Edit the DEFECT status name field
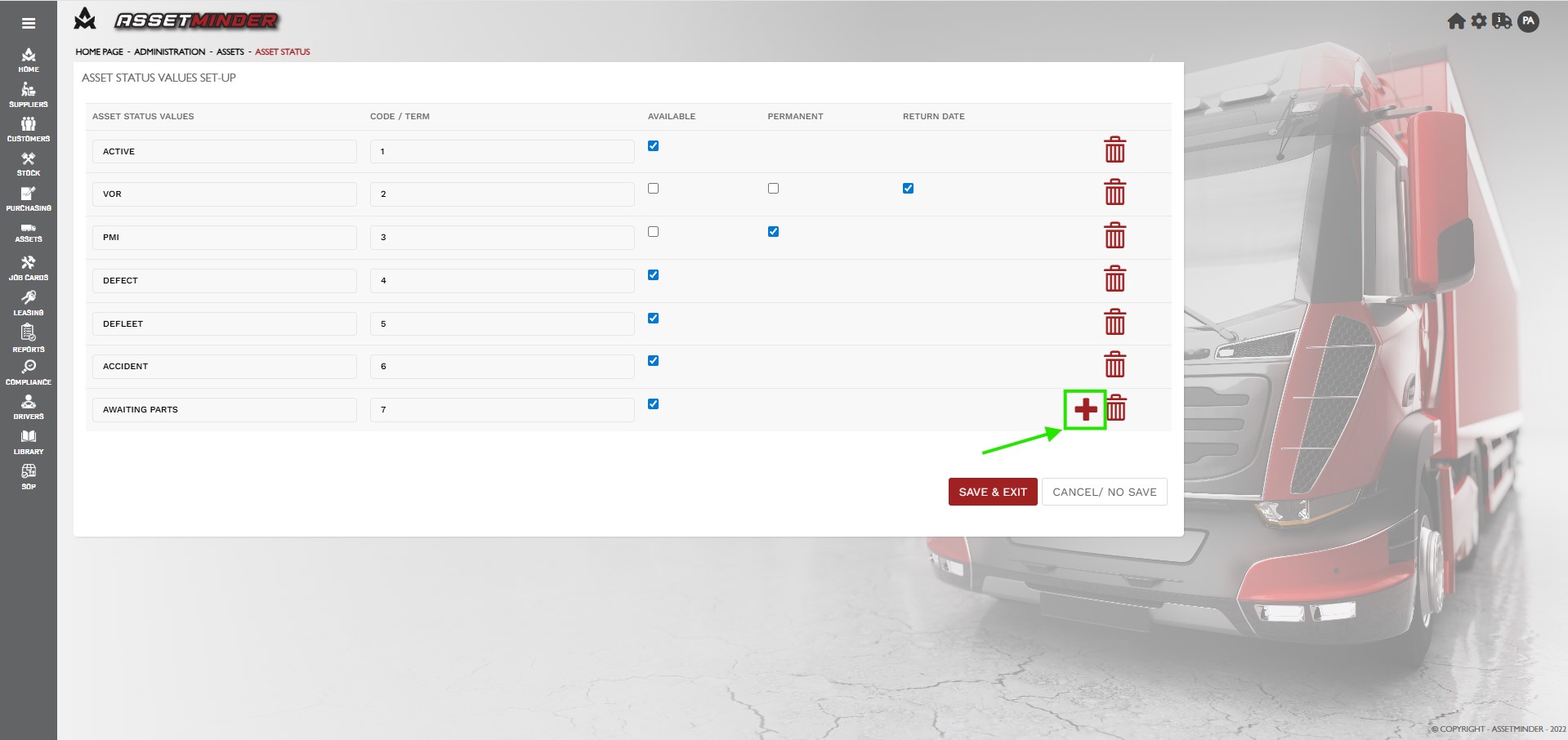 pos(224,281)
